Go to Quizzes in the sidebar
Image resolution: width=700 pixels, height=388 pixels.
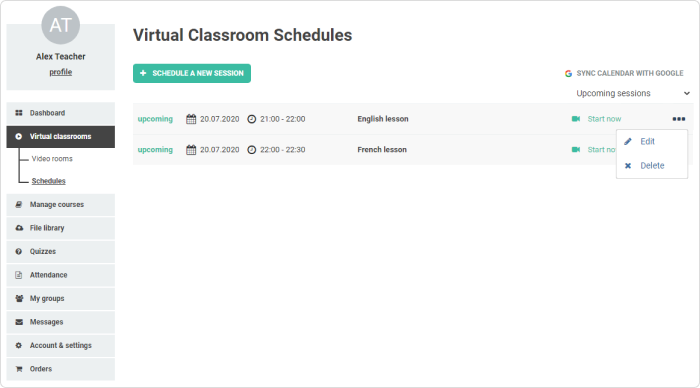tap(61, 251)
